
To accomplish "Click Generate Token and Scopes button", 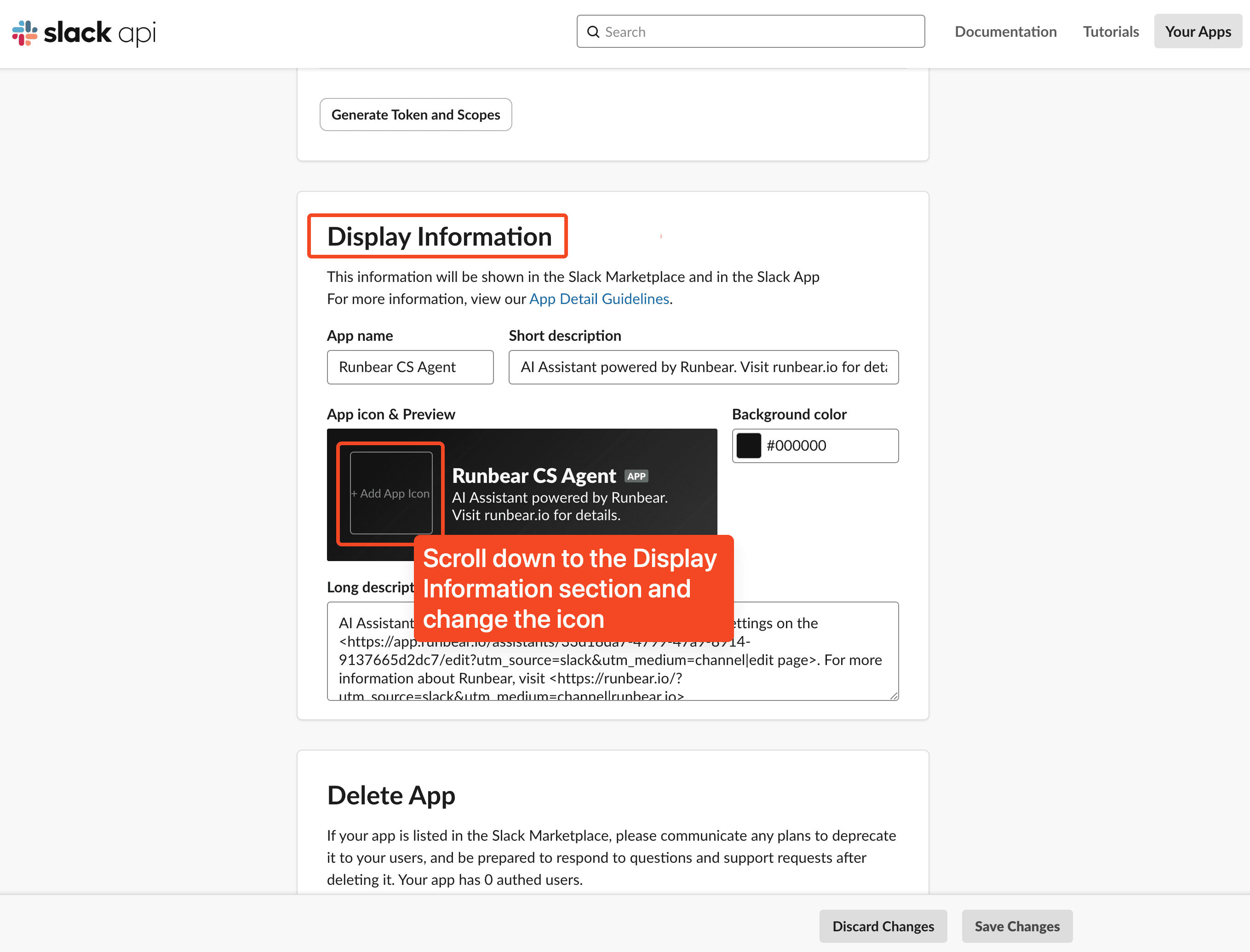I will pyautogui.click(x=415, y=115).
